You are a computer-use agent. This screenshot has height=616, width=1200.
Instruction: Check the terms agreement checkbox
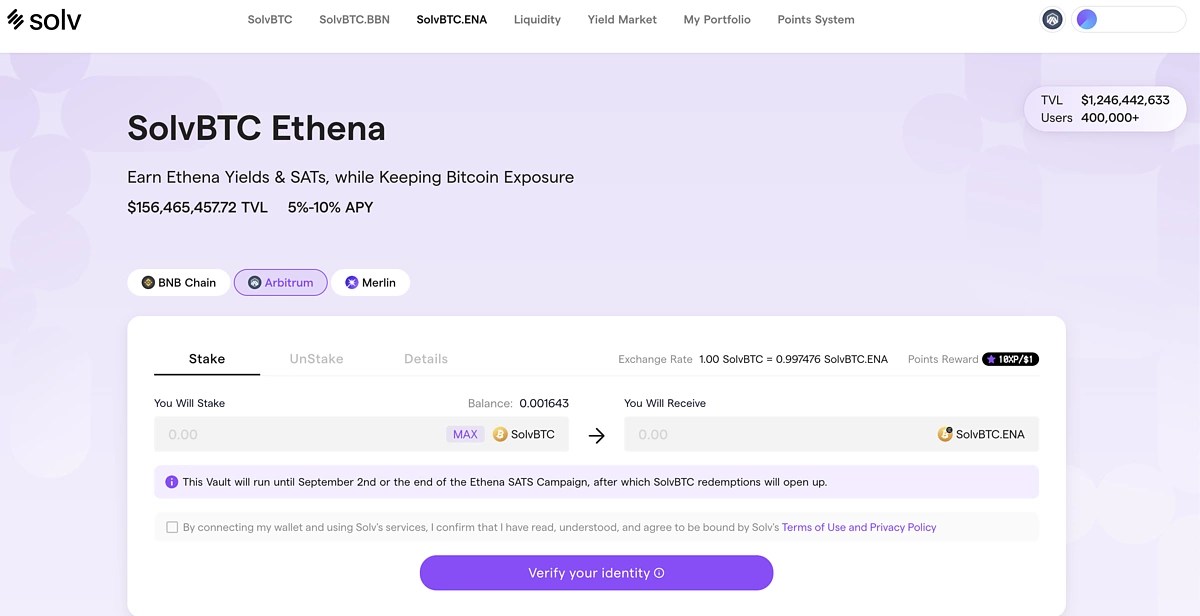(x=172, y=527)
